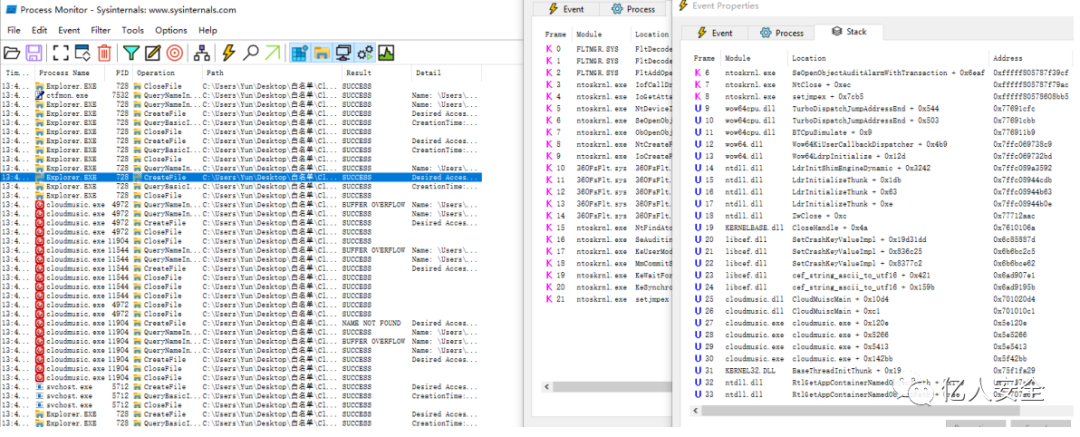Toggle Show Network Activity monitor icon
The width and height of the screenshot is (1080, 437).
pyautogui.click(x=343, y=52)
